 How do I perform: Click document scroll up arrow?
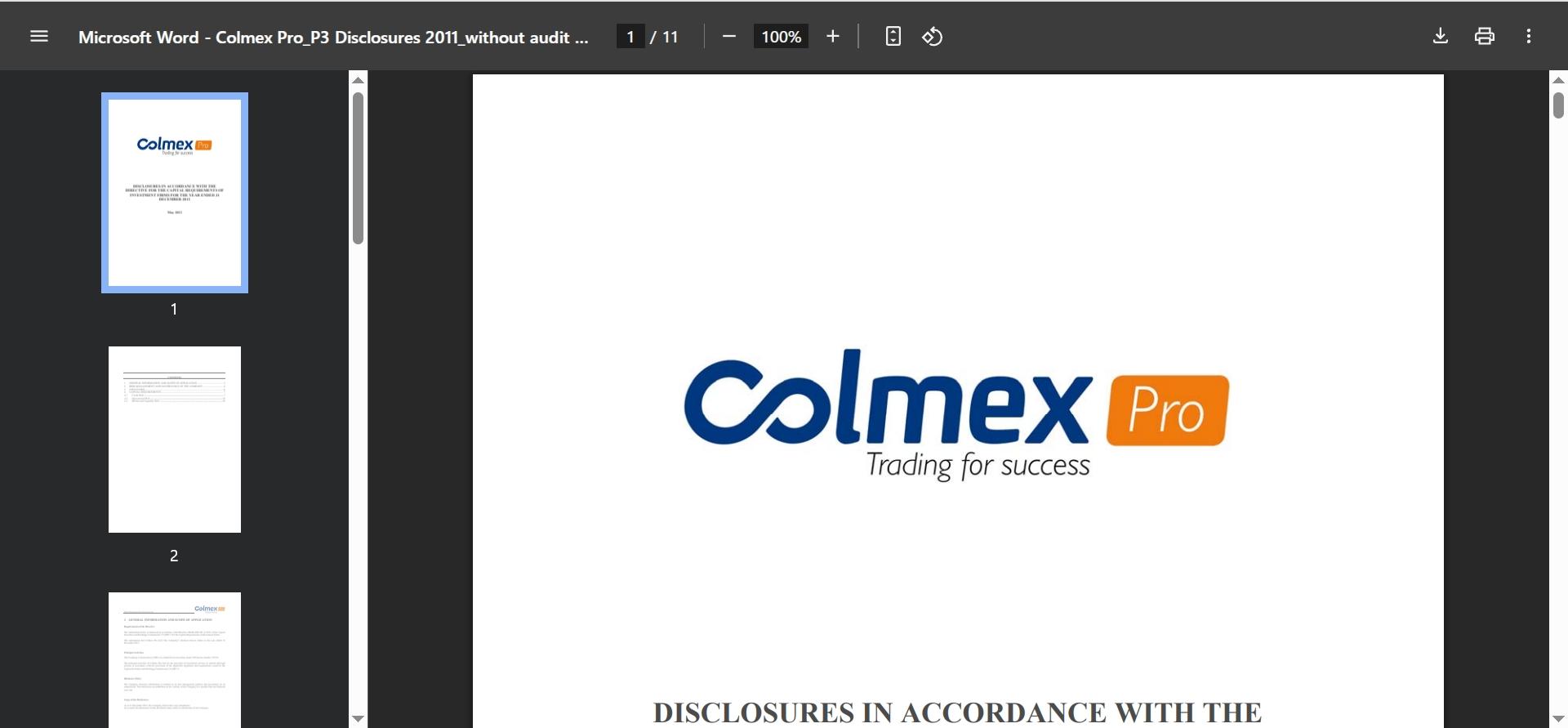point(1558,80)
